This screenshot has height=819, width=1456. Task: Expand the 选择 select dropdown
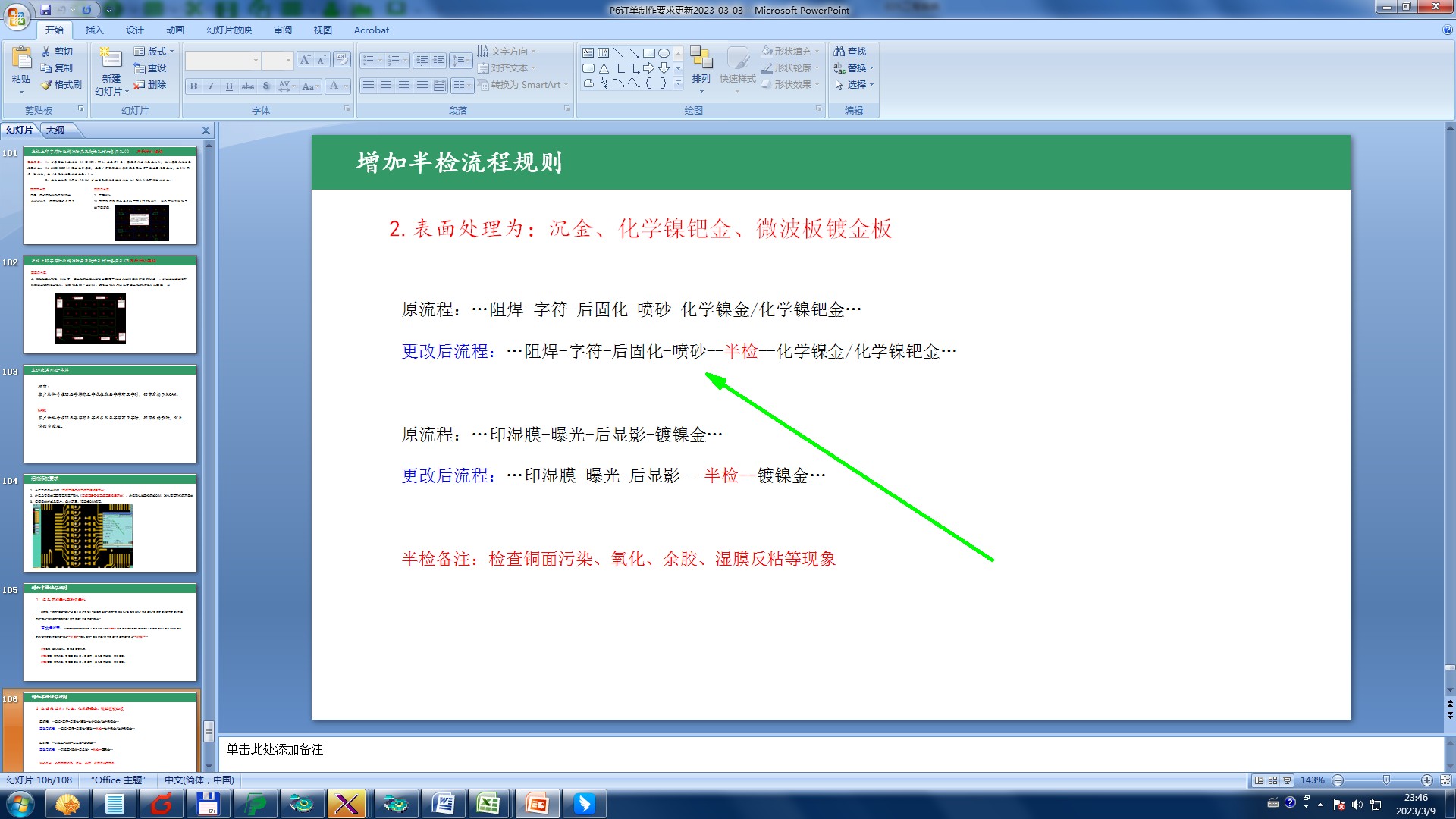pyautogui.click(x=855, y=85)
